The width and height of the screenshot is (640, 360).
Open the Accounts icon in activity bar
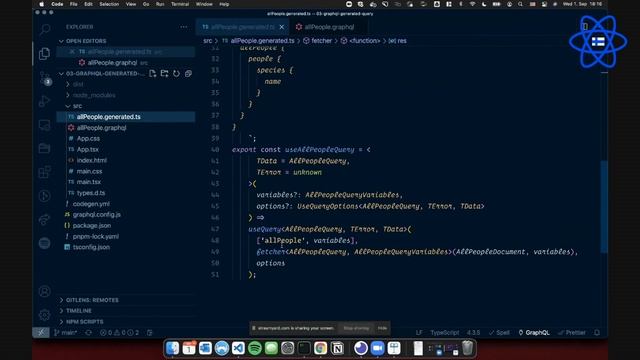(x=44, y=291)
